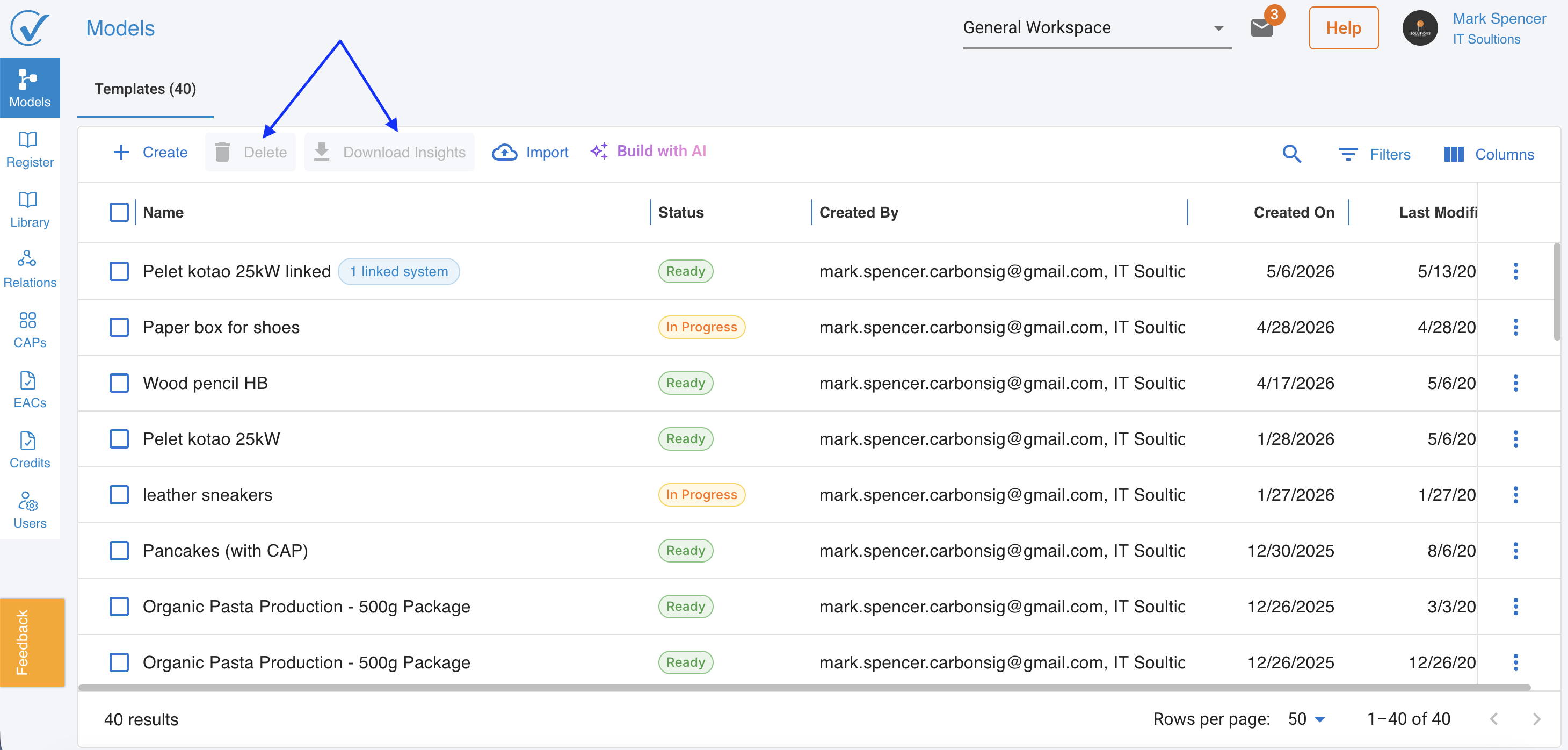Tick the select-all checkbox in header

click(x=119, y=212)
